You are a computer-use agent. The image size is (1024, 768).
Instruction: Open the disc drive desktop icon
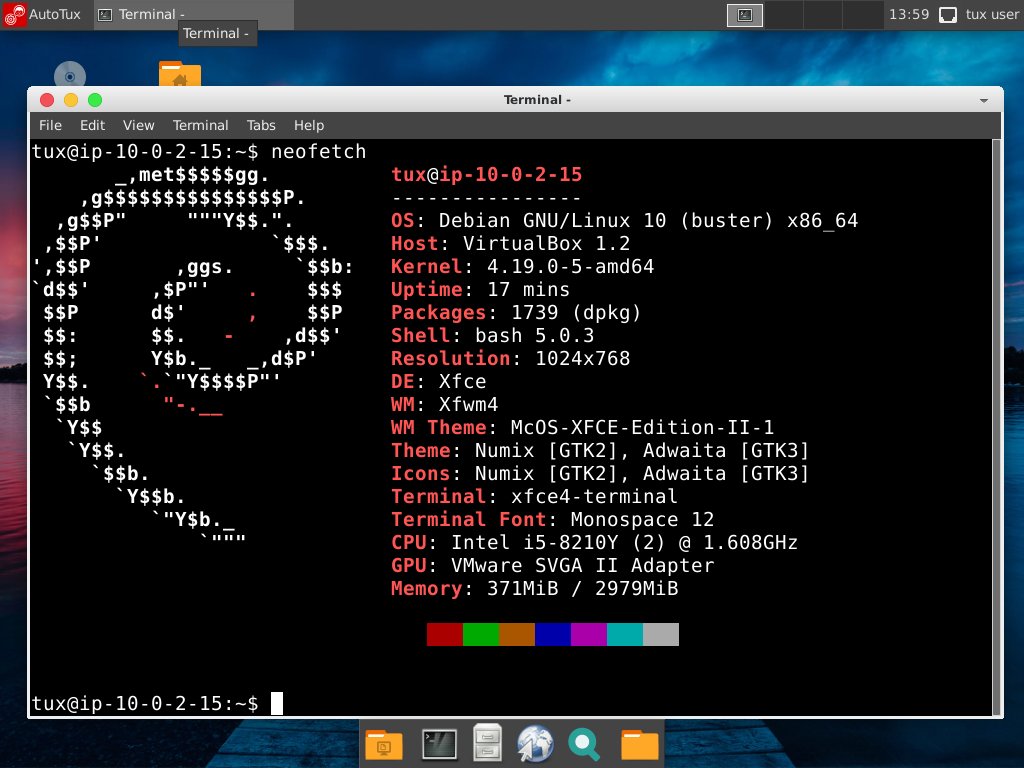click(70, 75)
